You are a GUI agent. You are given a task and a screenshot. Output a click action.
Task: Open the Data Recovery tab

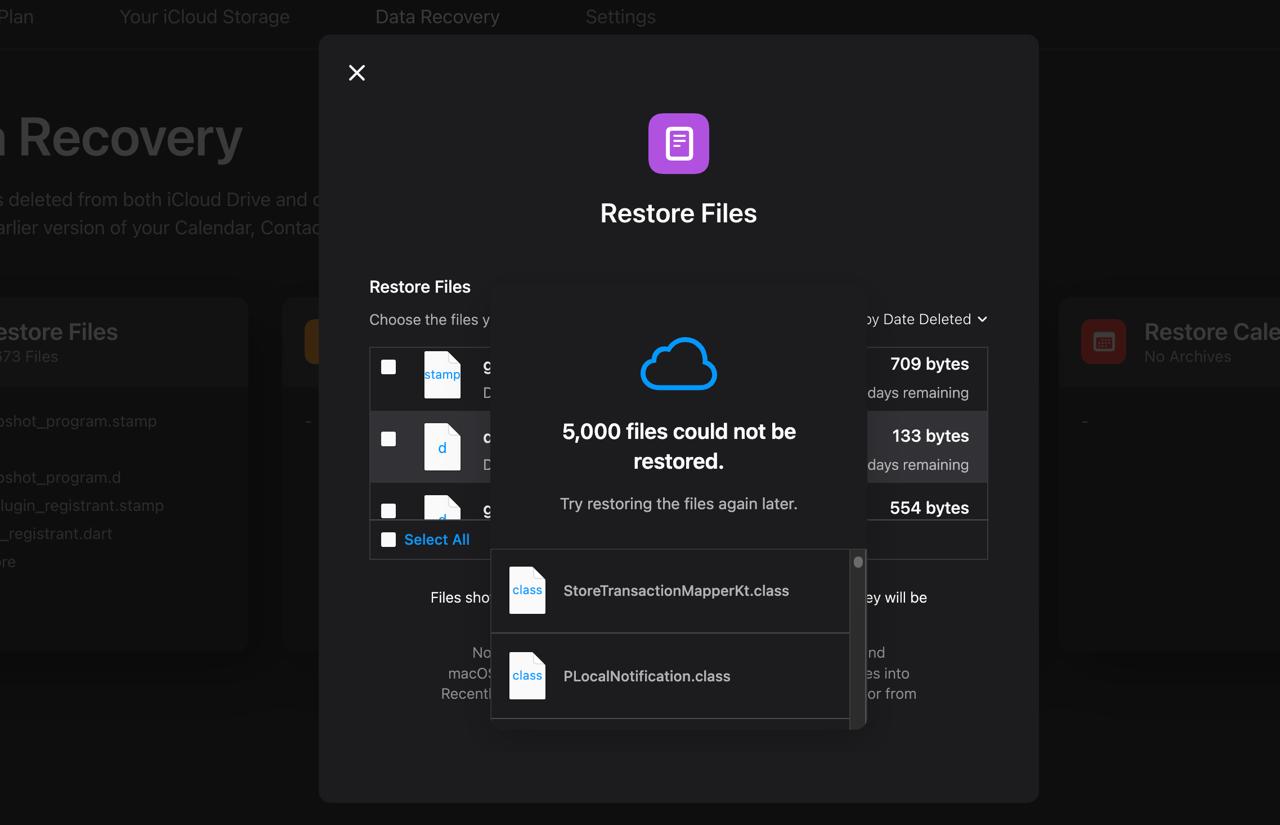[437, 17]
